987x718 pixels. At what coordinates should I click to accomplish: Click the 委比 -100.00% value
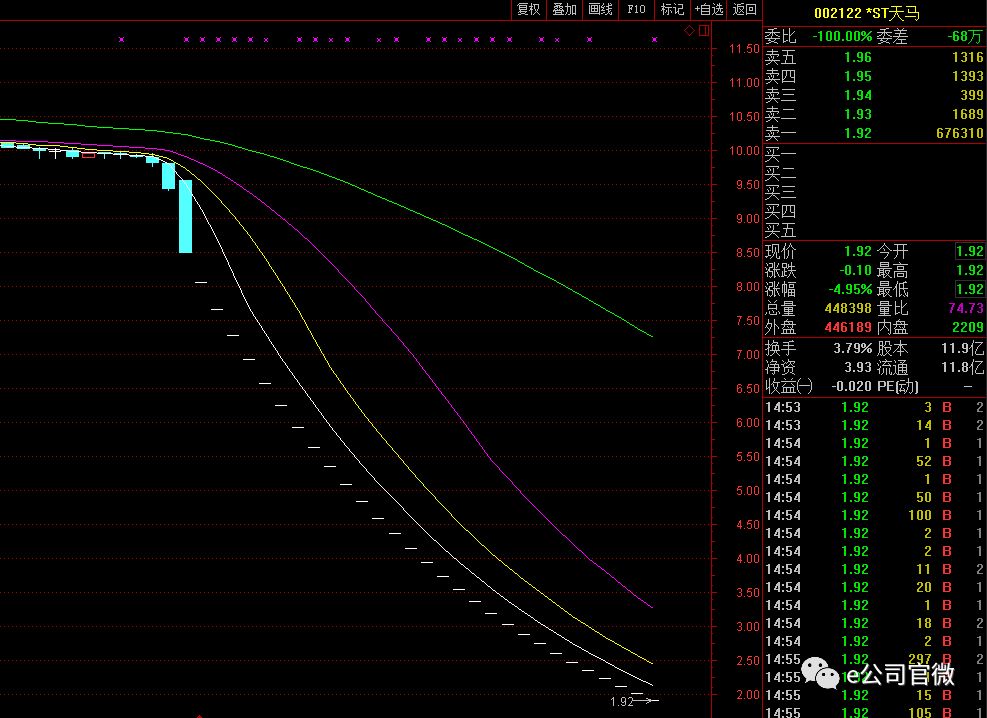[842, 36]
